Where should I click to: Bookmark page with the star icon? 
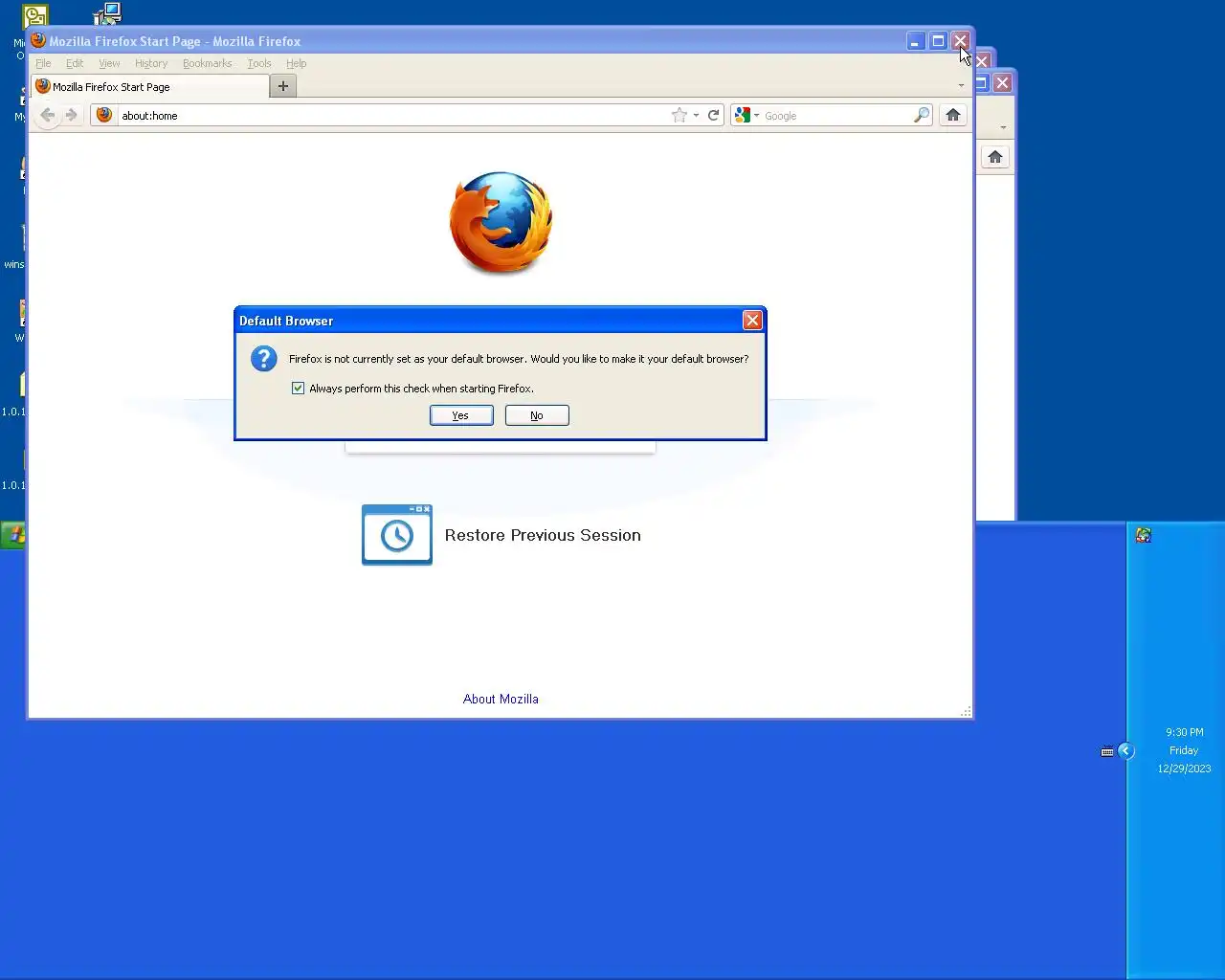[679, 115]
